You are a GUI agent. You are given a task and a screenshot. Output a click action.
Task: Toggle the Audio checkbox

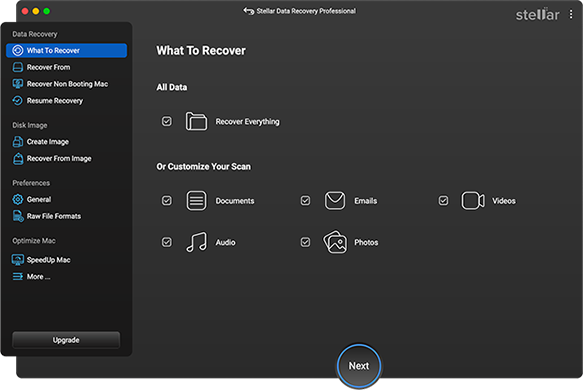167,242
